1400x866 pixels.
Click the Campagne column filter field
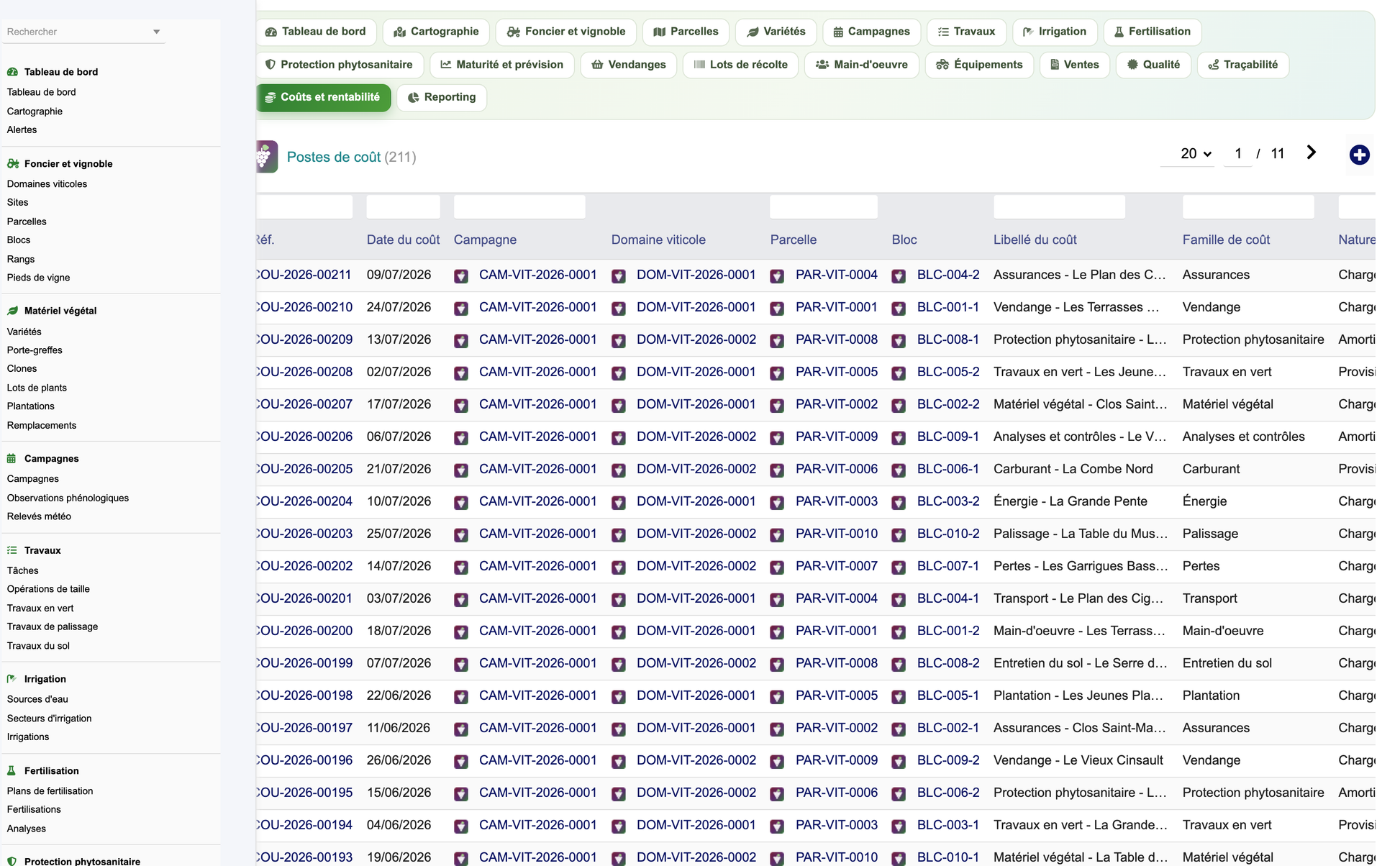(519, 207)
